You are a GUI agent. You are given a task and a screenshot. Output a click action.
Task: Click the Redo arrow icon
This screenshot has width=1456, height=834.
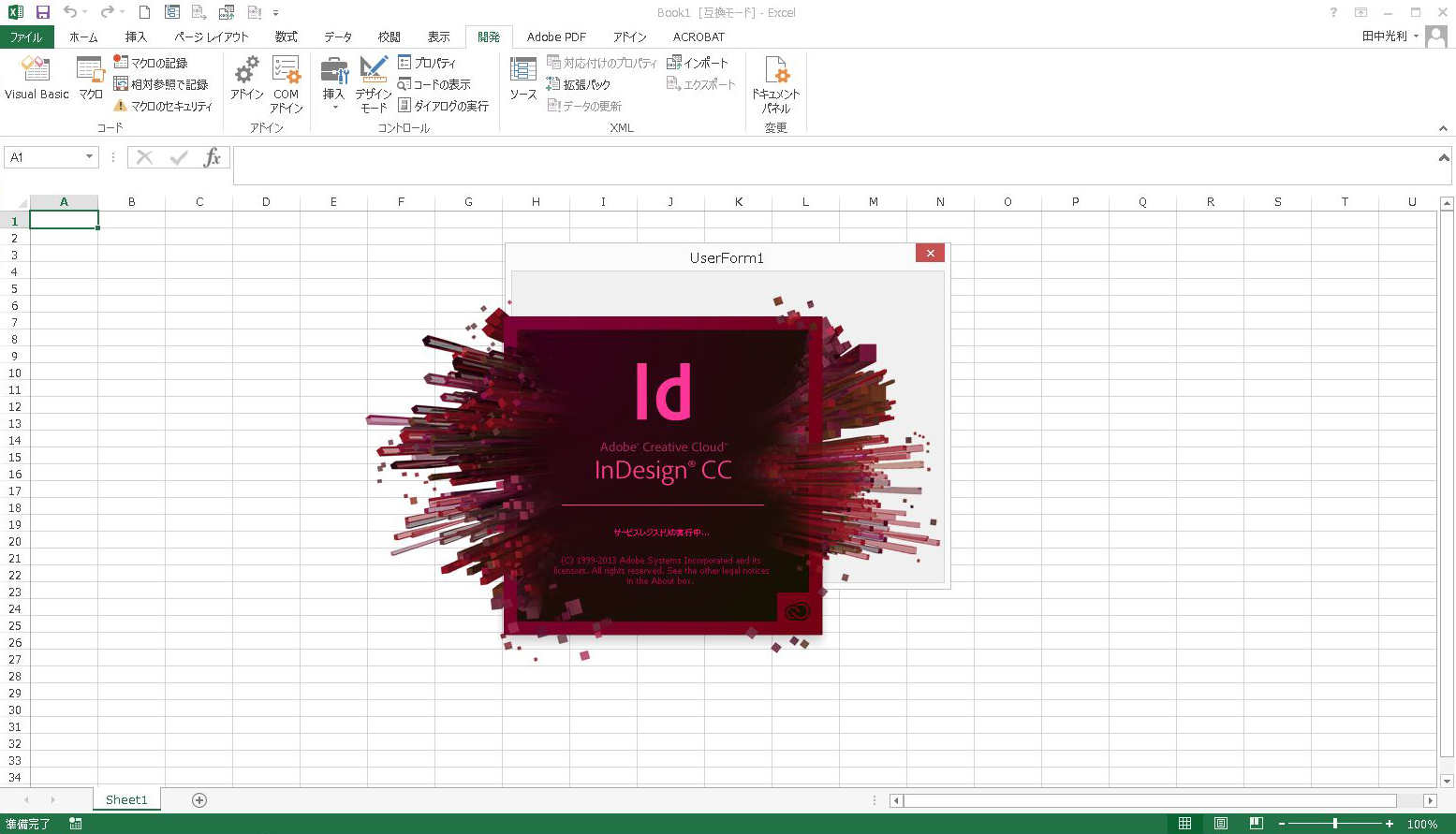coord(107,12)
